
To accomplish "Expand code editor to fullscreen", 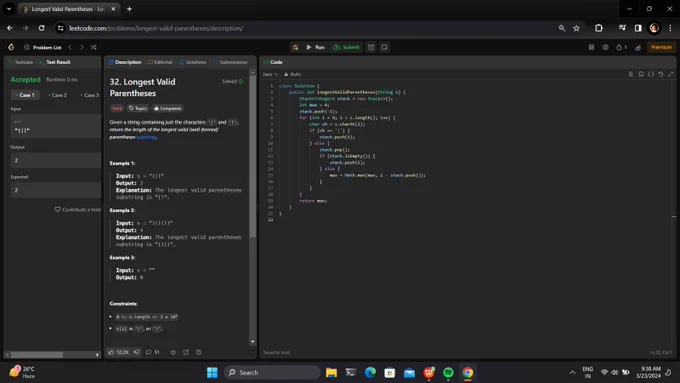I will pyautogui.click(x=671, y=74).
